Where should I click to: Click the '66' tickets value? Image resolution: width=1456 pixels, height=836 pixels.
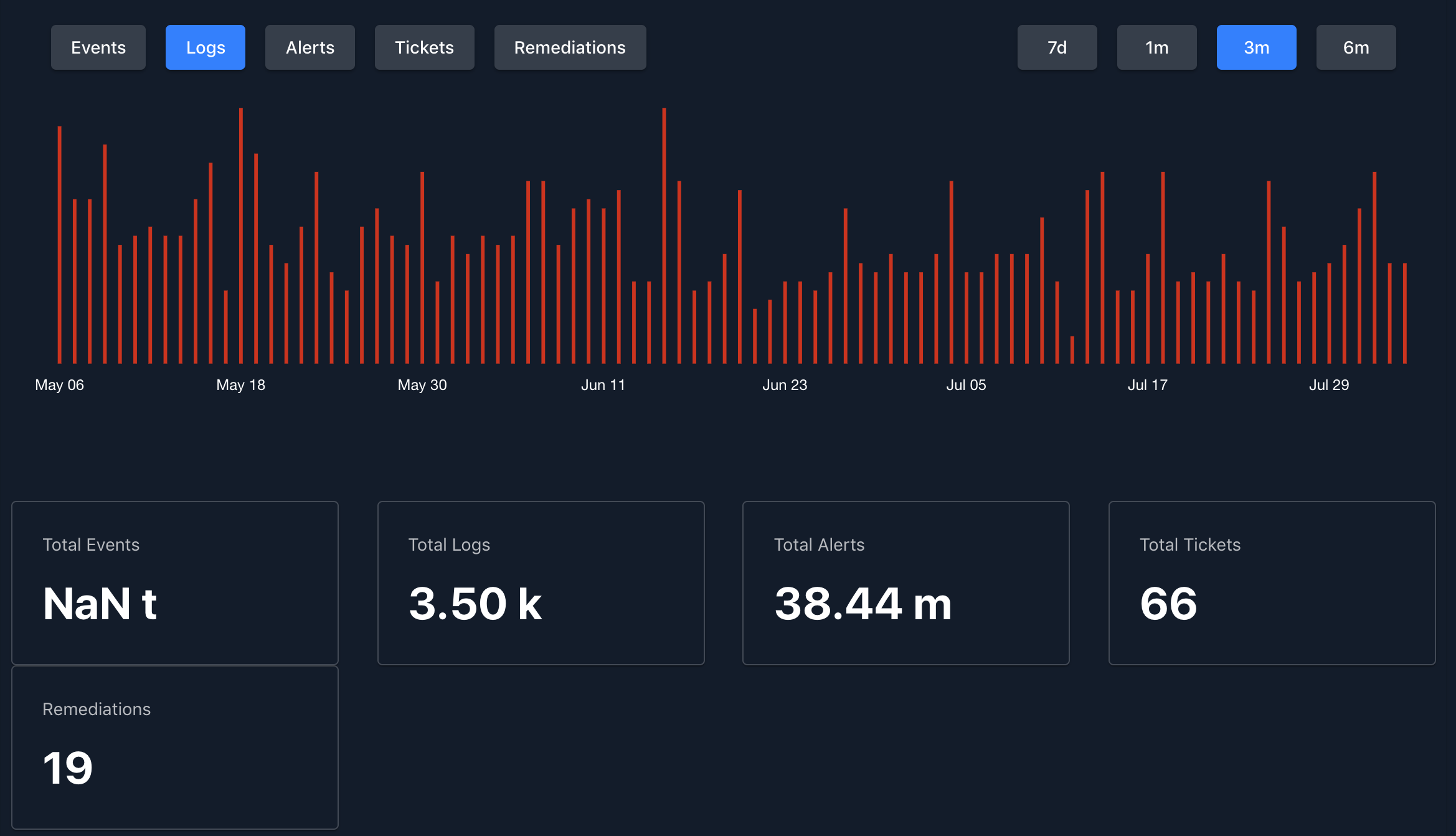pos(1168,604)
